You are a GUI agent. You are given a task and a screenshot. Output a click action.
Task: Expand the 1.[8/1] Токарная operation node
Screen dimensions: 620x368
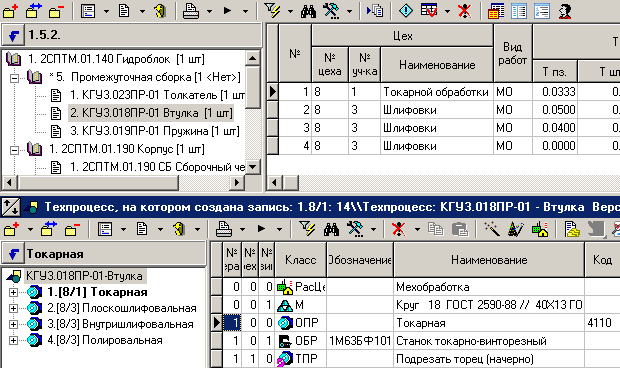(x=13, y=293)
